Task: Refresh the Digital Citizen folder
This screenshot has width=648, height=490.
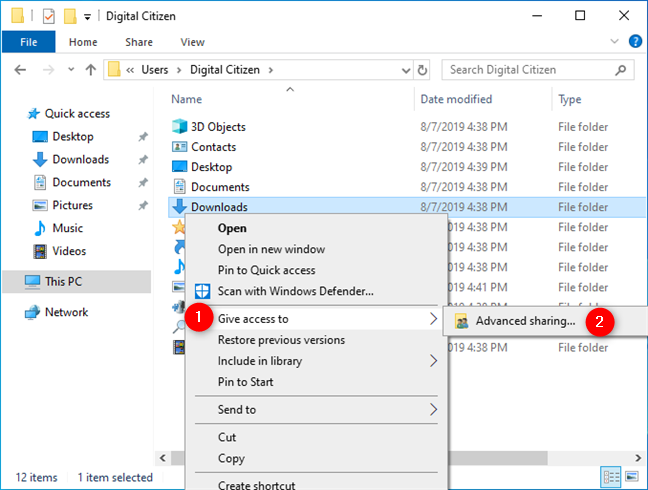Action: coord(422,70)
